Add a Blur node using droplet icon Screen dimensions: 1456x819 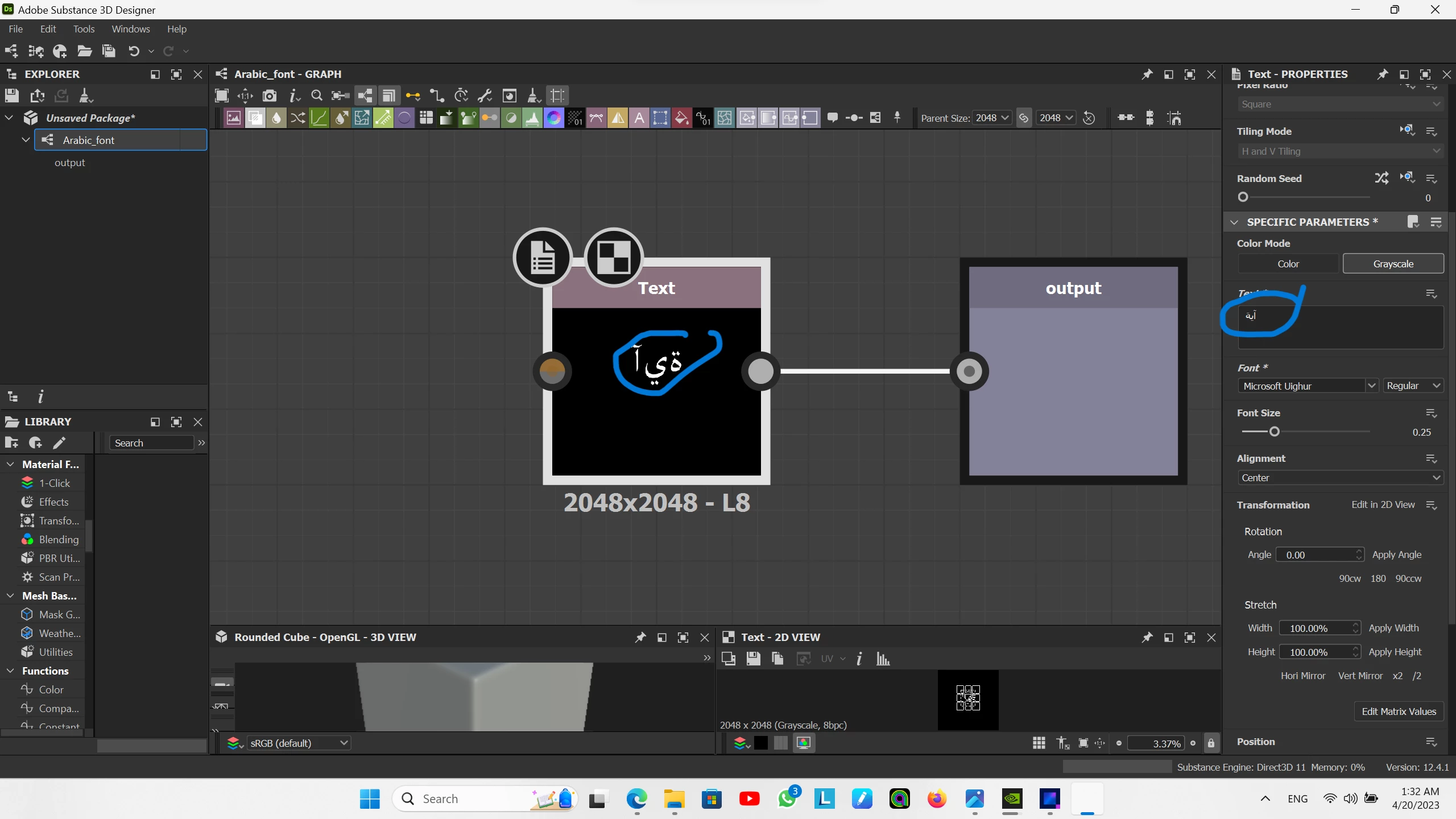[276, 118]
